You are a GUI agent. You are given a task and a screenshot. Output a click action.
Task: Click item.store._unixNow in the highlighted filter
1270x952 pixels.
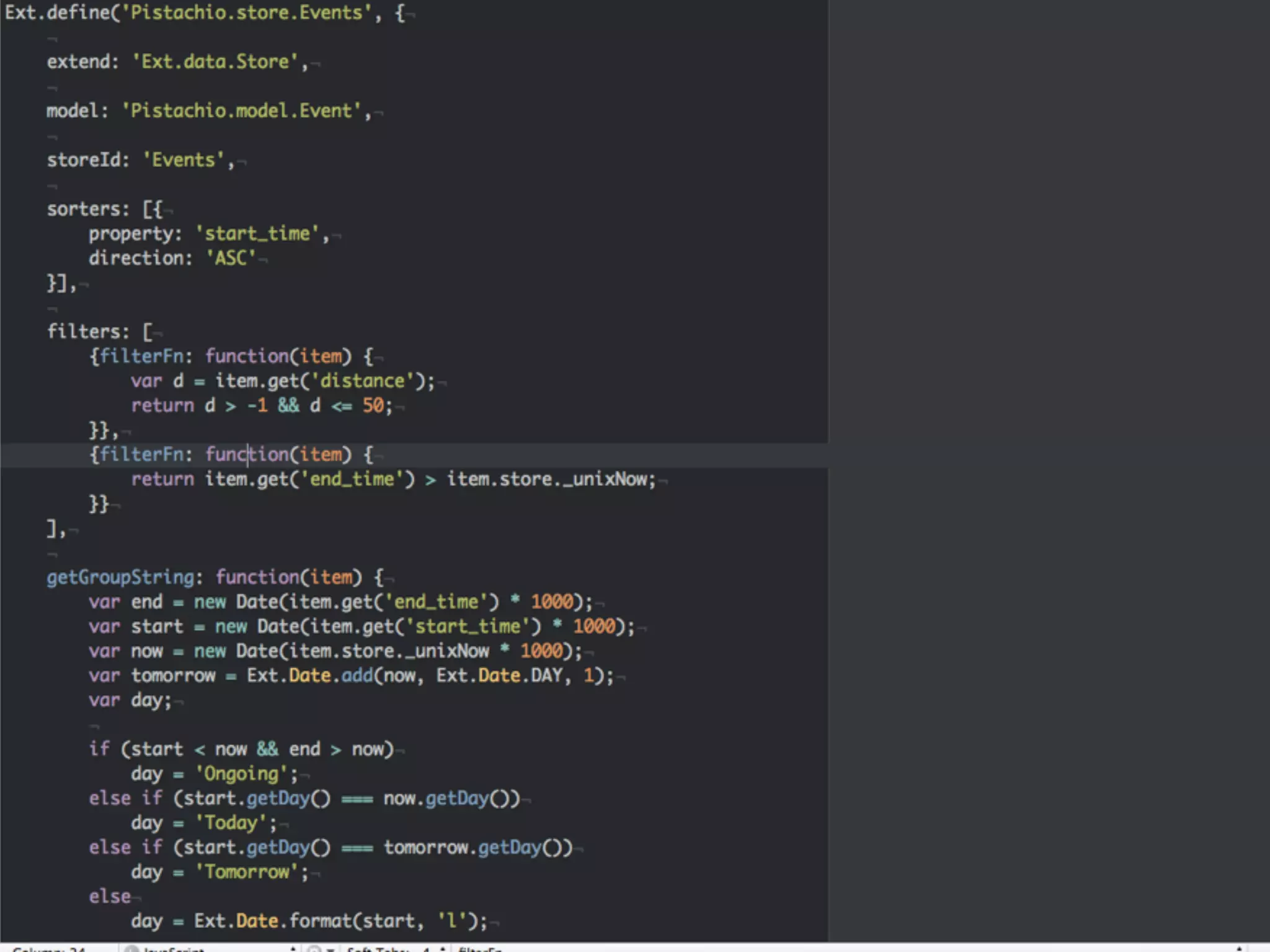[x=549, y=479]
